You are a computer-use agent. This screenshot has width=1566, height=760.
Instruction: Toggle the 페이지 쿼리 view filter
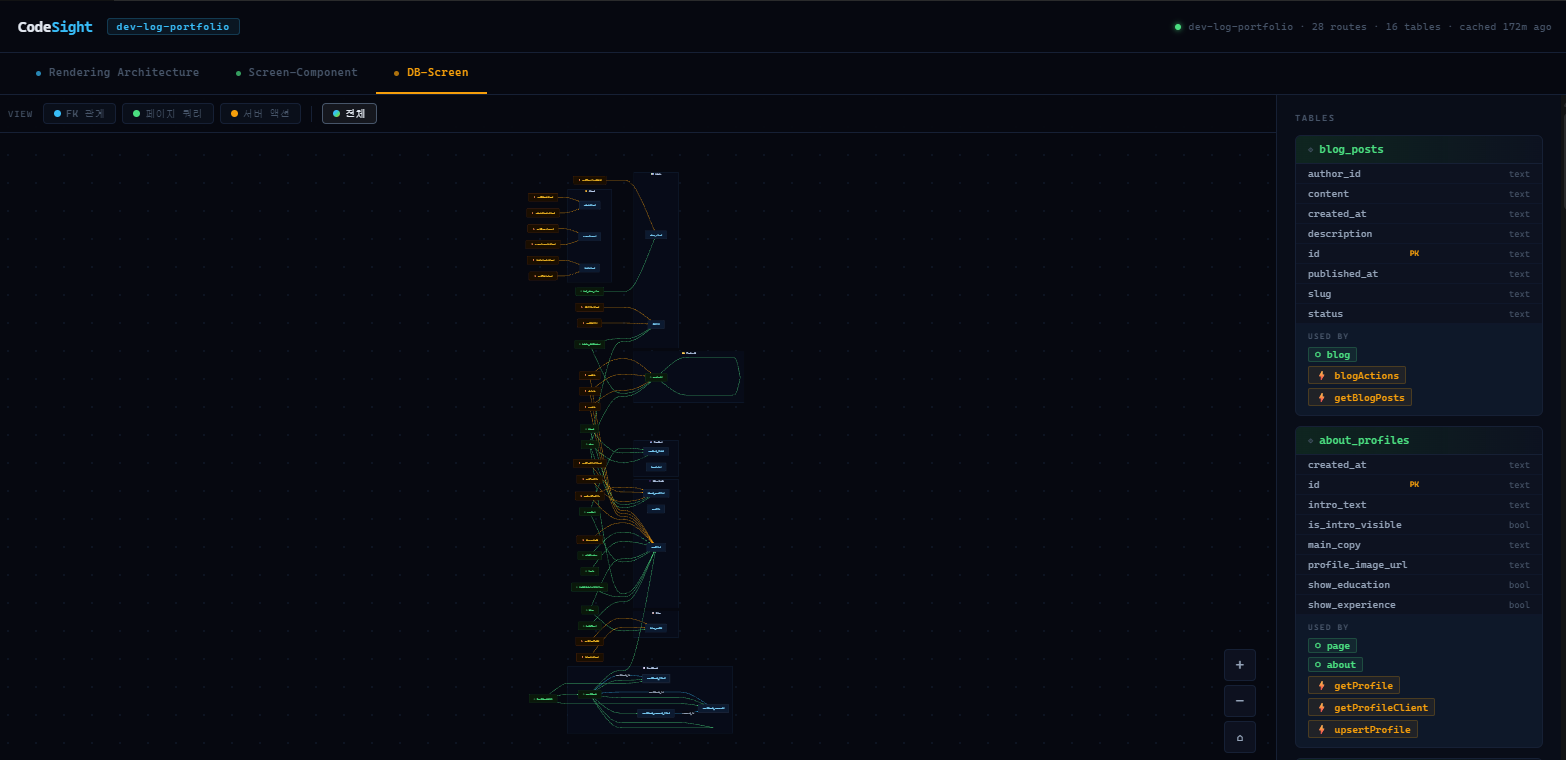[167, 114]
